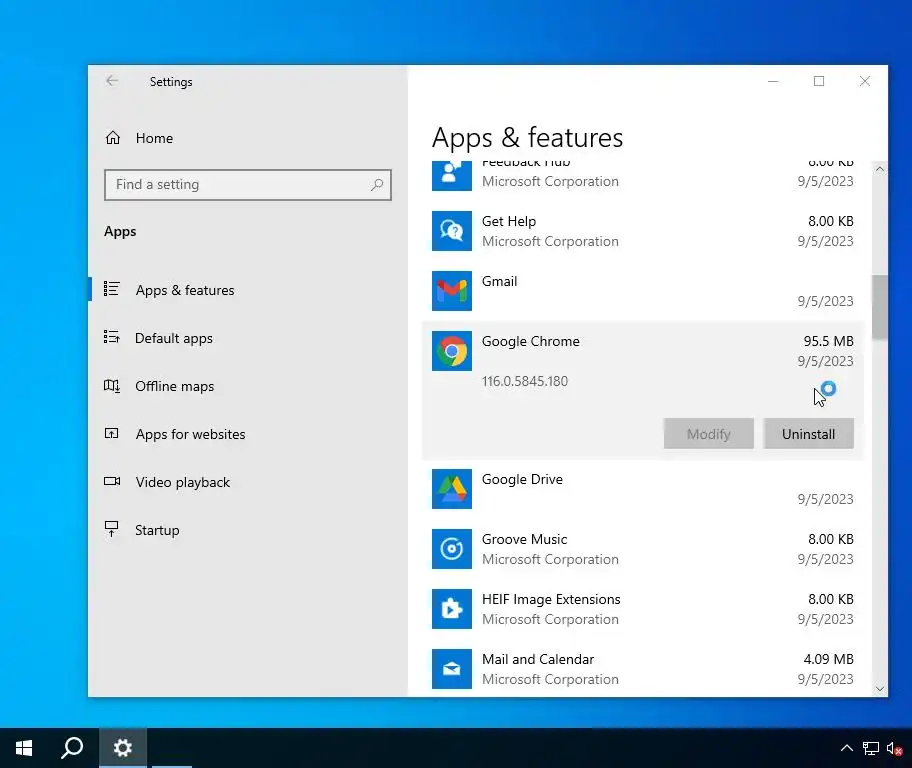Click the network tray icon
This screenshot has height=768, width=912.
click(870, 748)
